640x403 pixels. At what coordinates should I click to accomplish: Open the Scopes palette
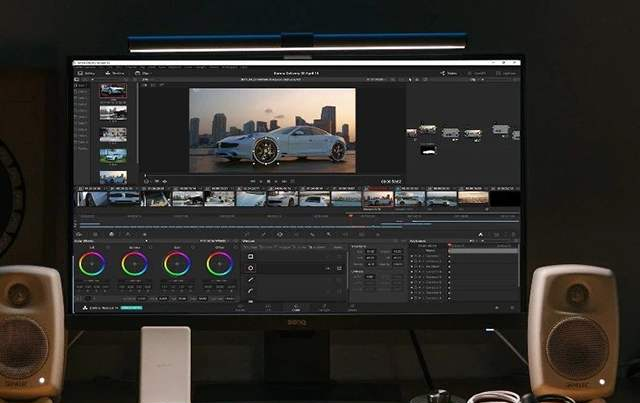(497, 234)
